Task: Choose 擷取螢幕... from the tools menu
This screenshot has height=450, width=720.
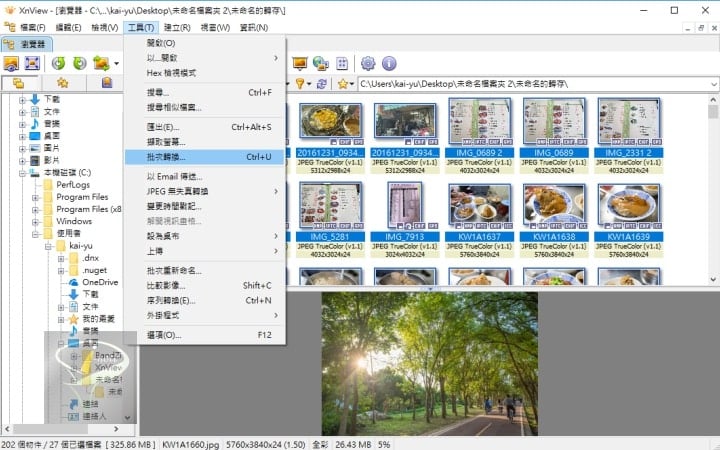Action: pyautogui.click(x=205, y=142)
